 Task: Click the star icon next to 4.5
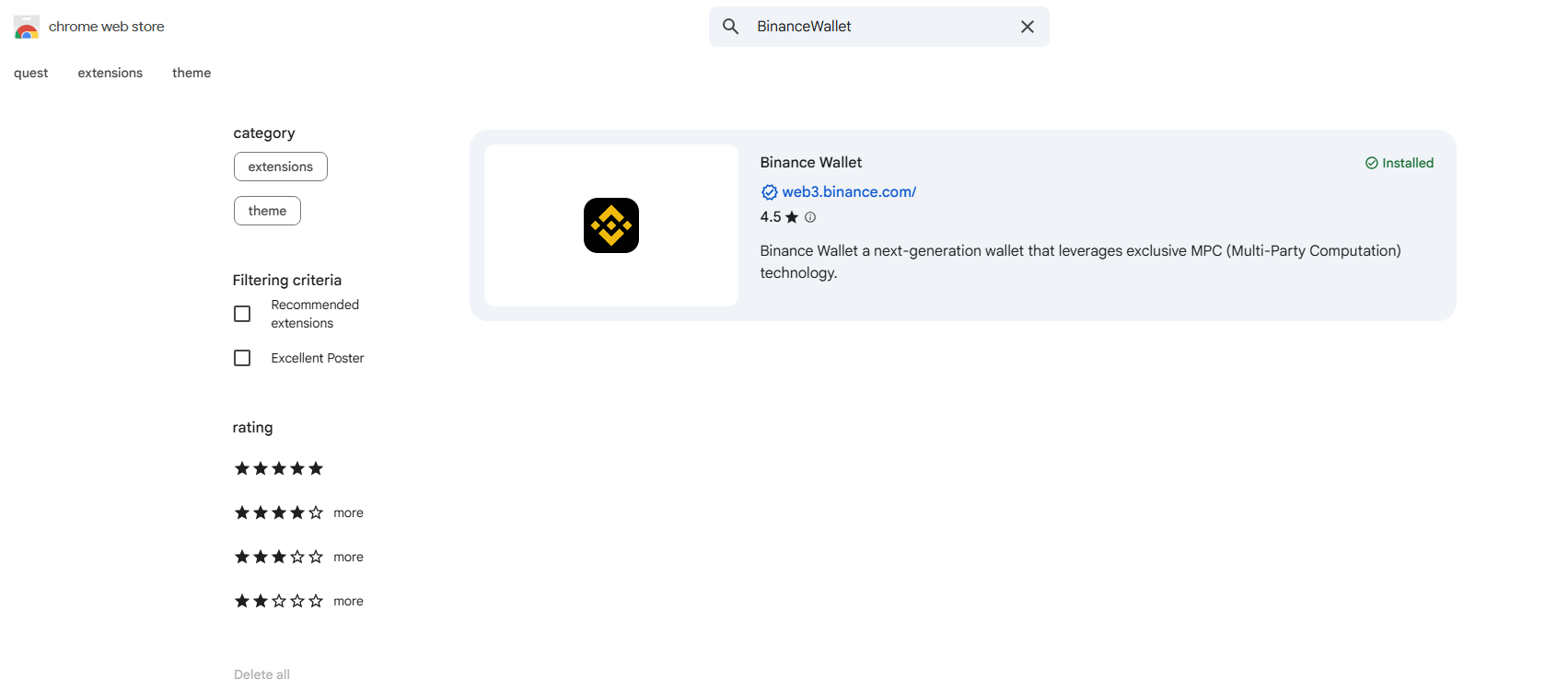click(x=792, y=217)
